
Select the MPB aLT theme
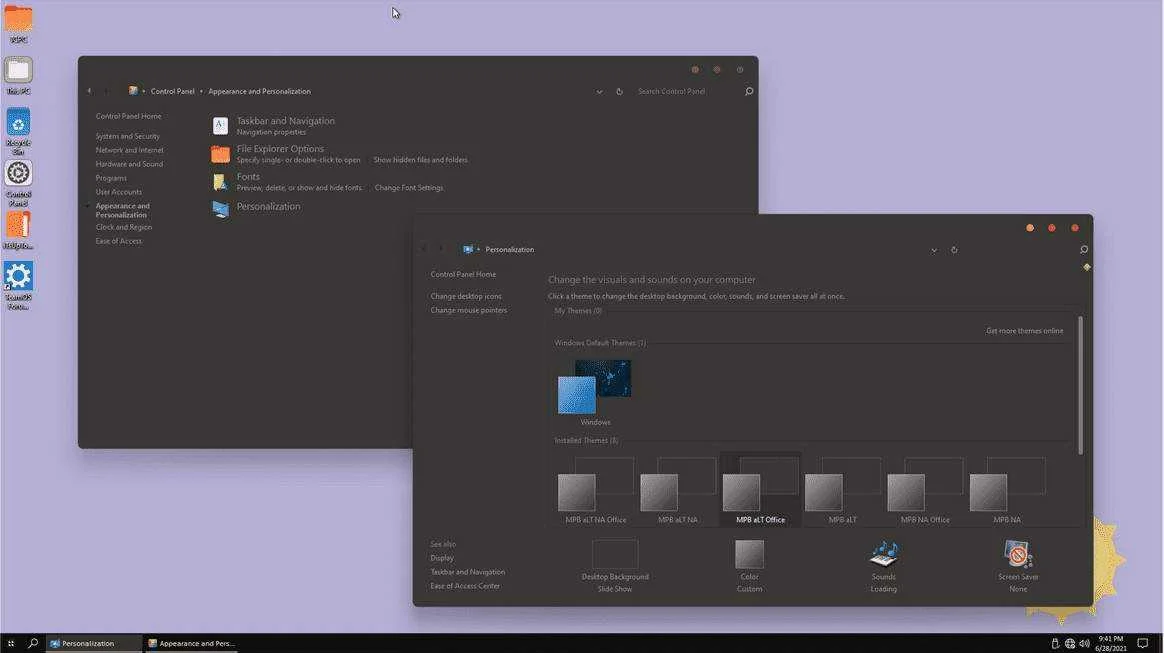coord(843,490)
